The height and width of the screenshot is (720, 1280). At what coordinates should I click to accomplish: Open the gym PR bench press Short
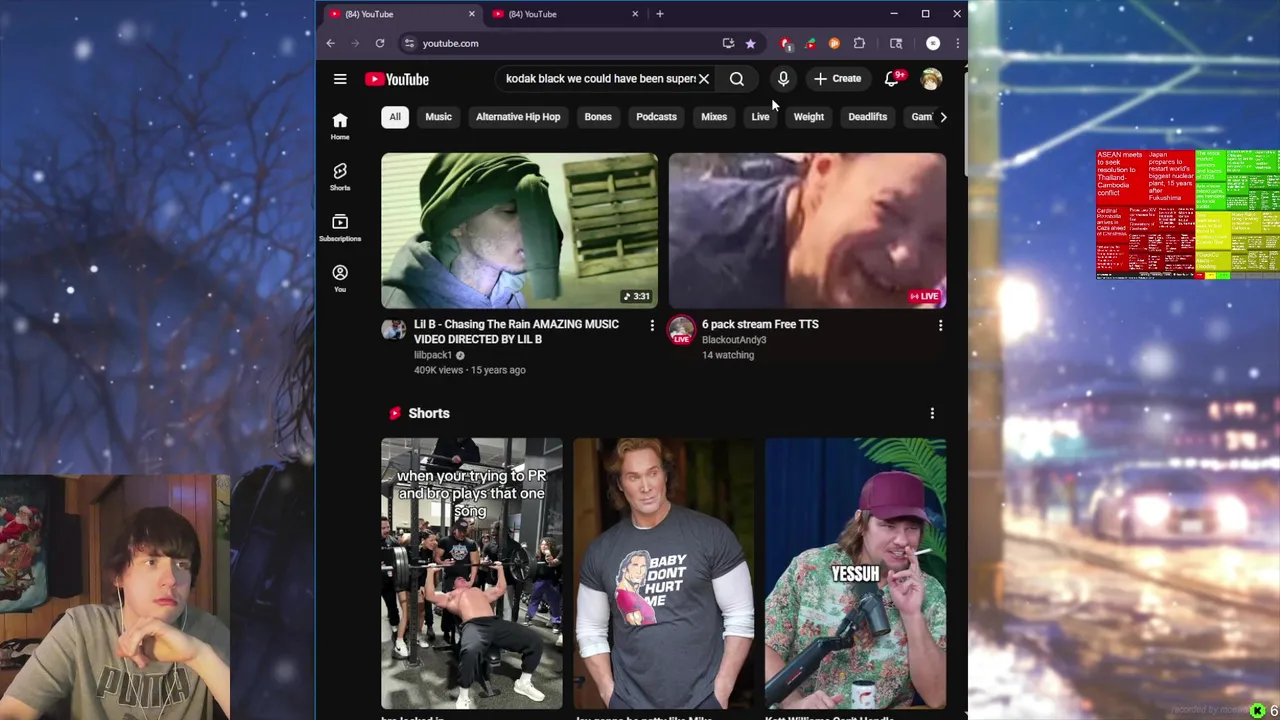[471, 573]
